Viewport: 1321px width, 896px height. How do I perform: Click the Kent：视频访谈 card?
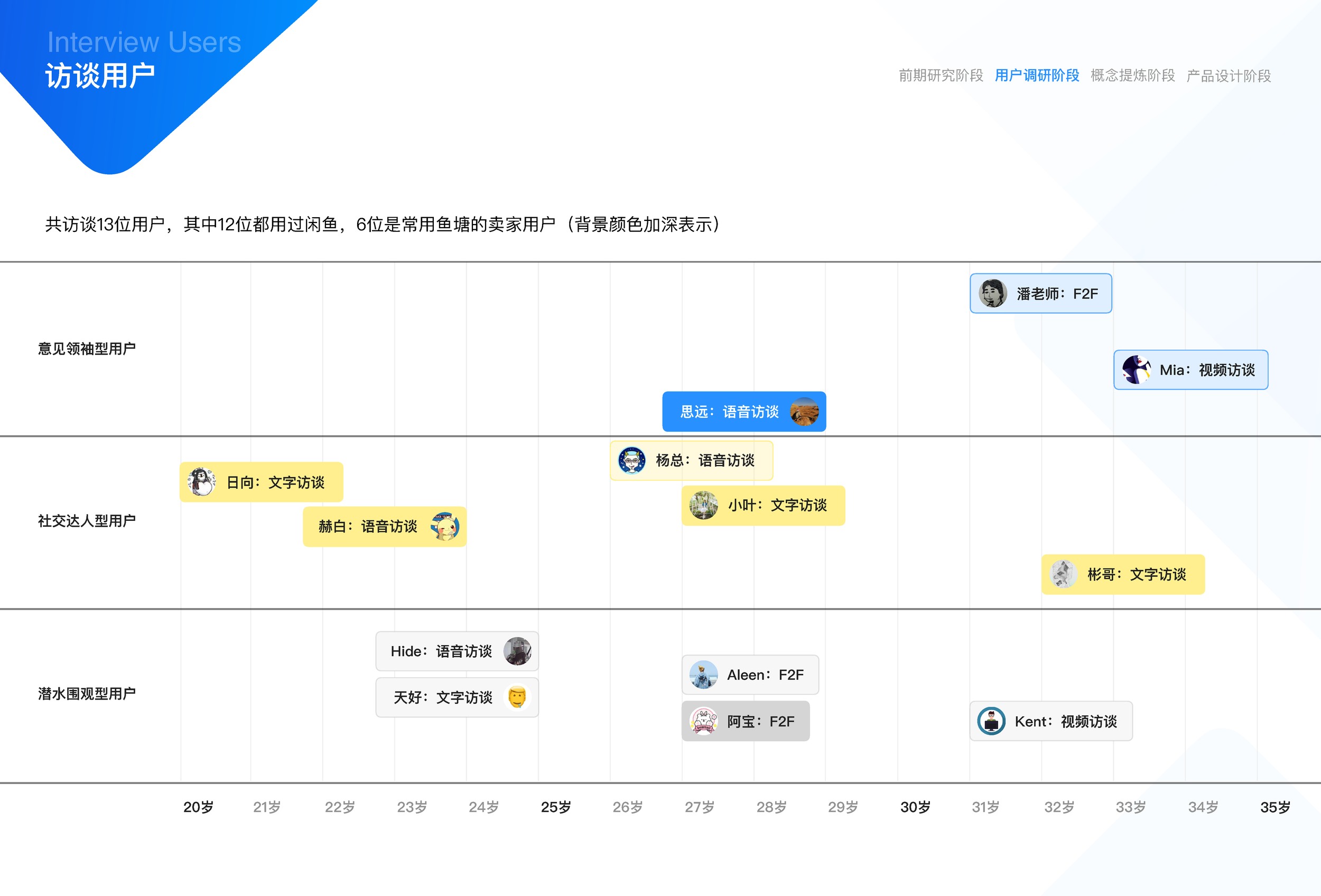(x=1051, y=721)
